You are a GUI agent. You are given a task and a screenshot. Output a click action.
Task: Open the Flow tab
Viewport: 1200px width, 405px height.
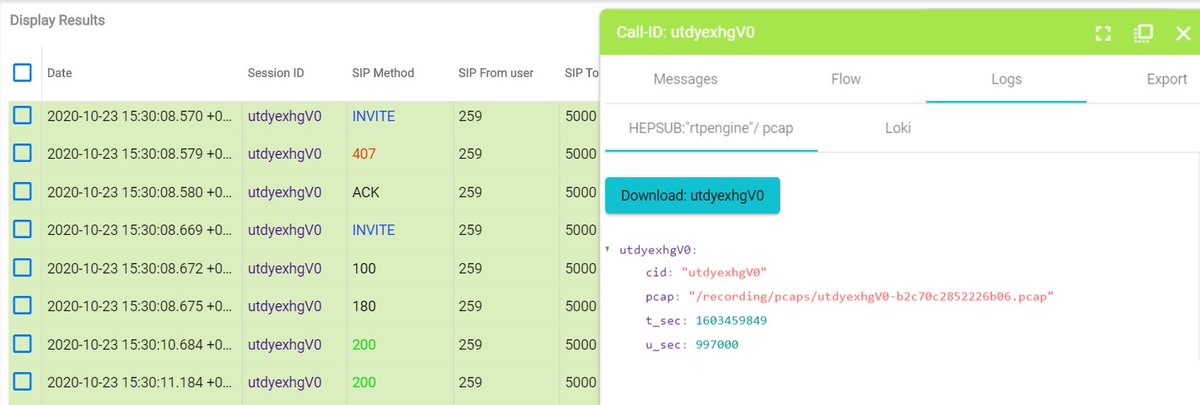pyautogui.click(x=846, y=79)
